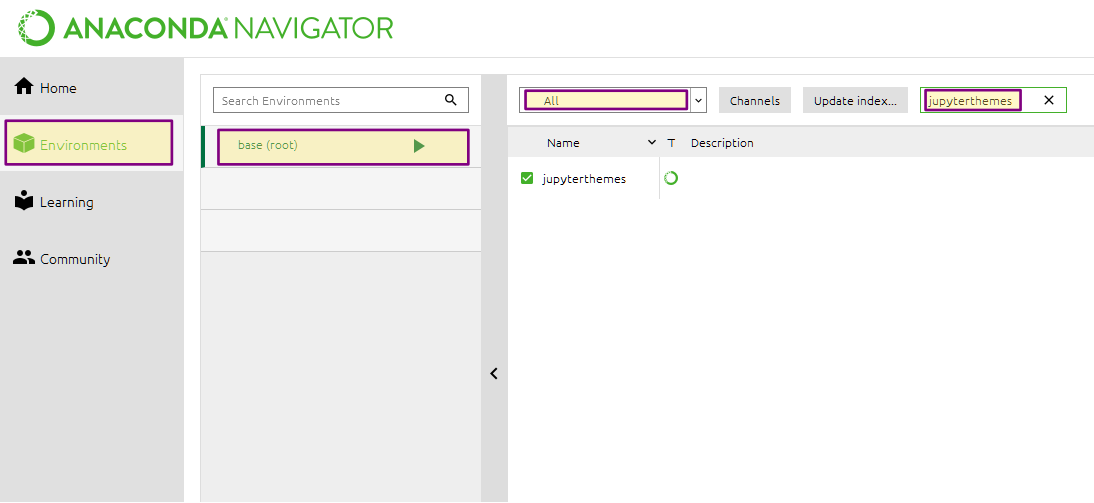Image resolution: width=1094 pixels, height=503 pixels.
Task: Expand the package filter dropdown arrow
Action: coord(698,100)
